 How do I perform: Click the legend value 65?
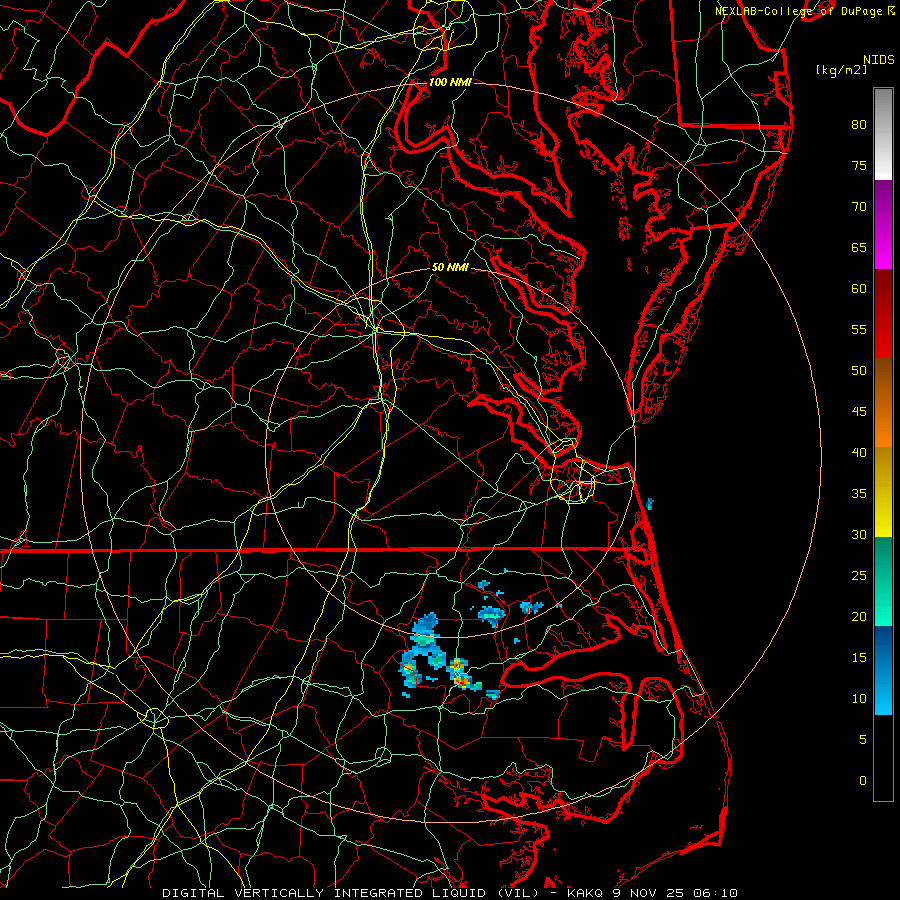(859, 248)
